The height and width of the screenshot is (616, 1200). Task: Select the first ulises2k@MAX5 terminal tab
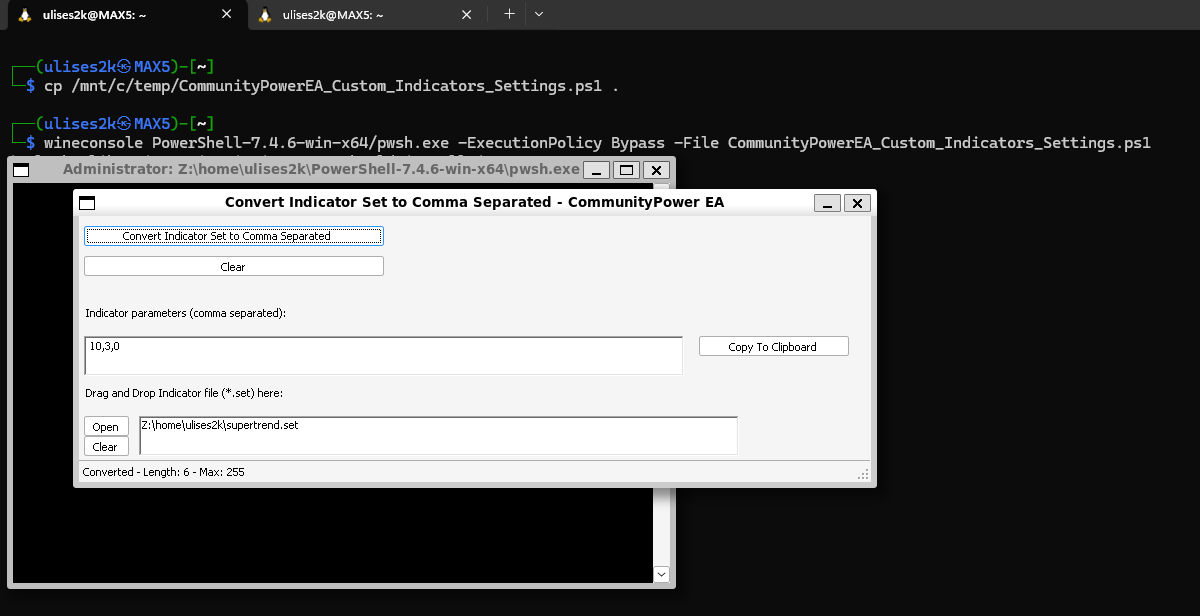[127, 15]
